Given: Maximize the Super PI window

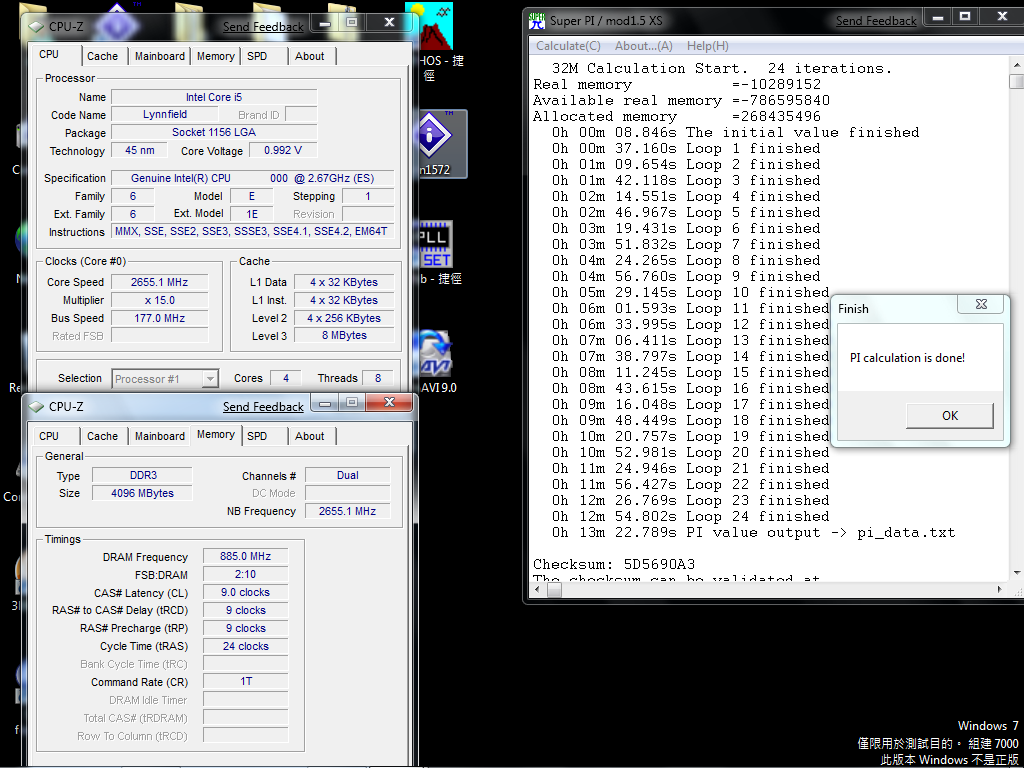Looking at the screenshot, I should pyautogui.click(x=965, y=18).
